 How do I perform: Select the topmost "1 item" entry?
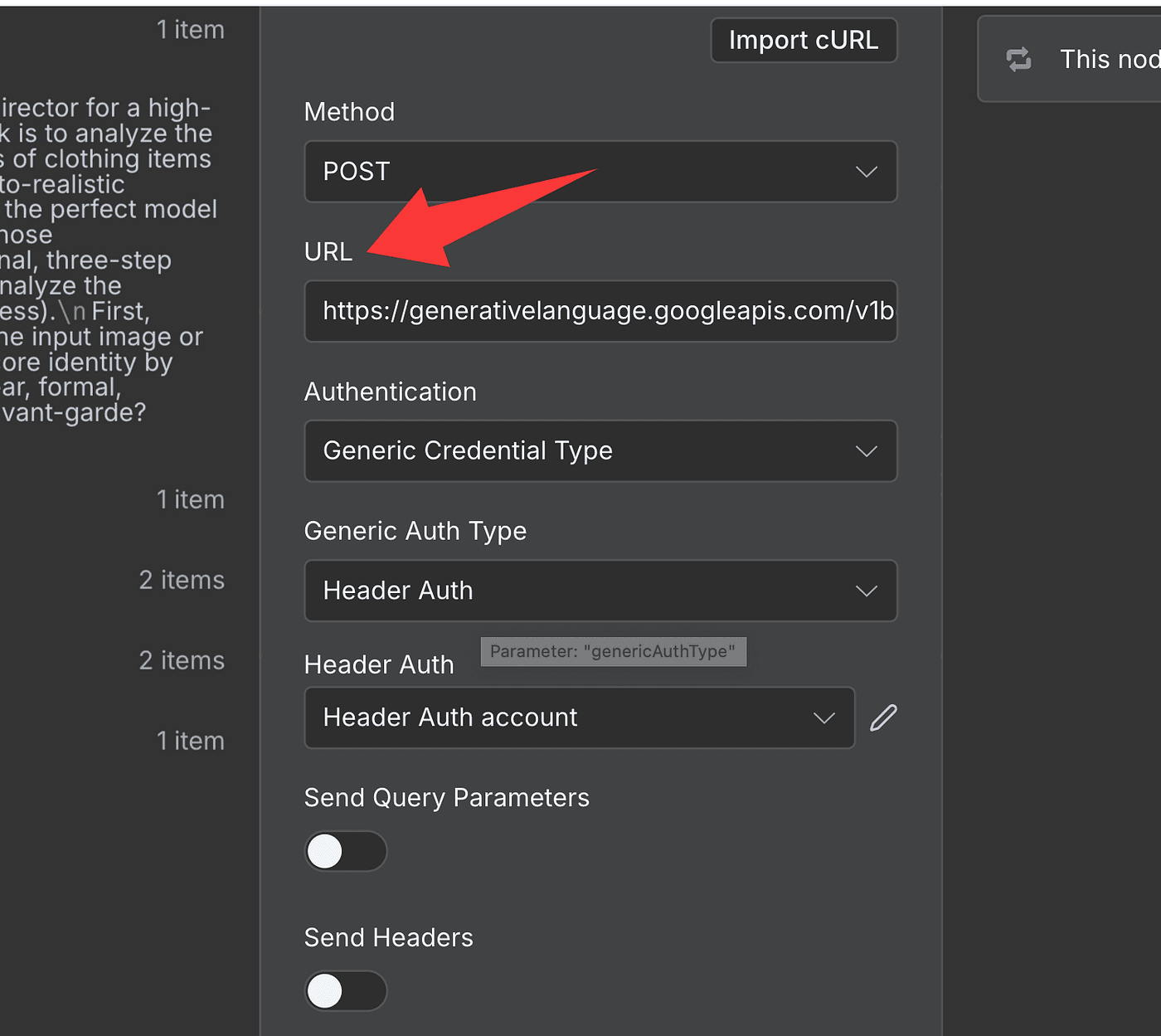(x=190, y=30)
